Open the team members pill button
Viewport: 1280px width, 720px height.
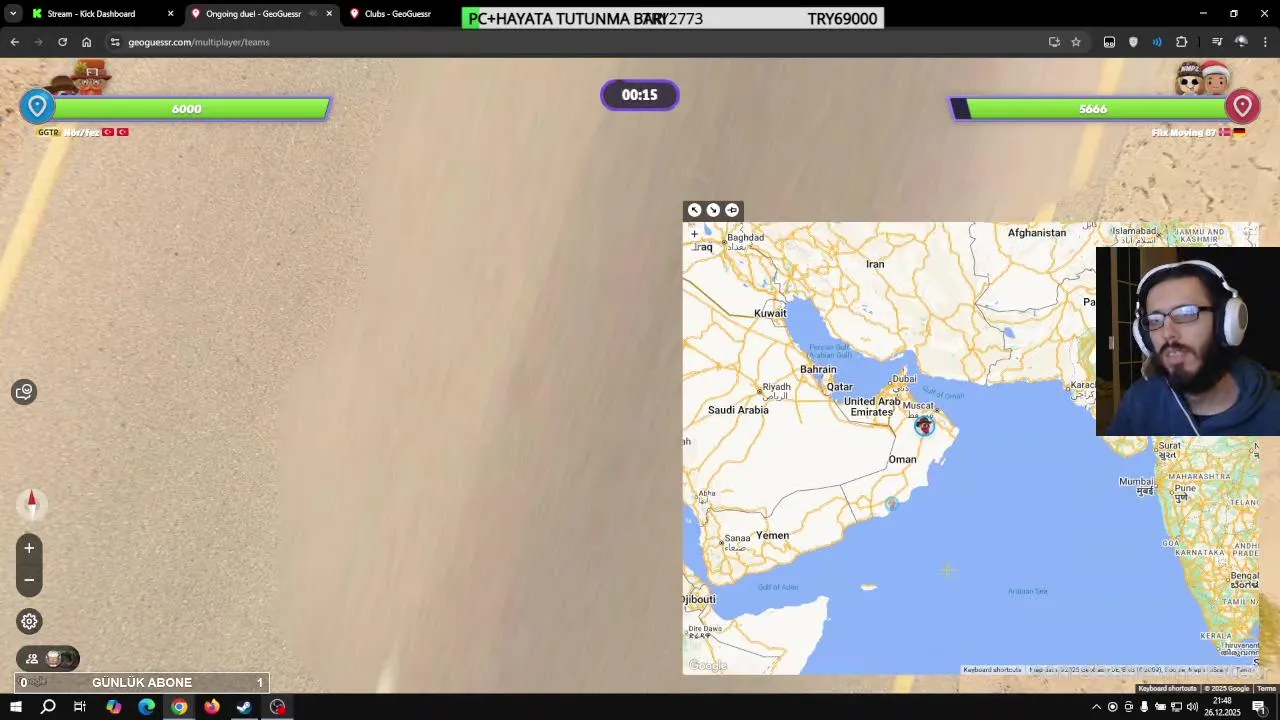click(48, 658)
